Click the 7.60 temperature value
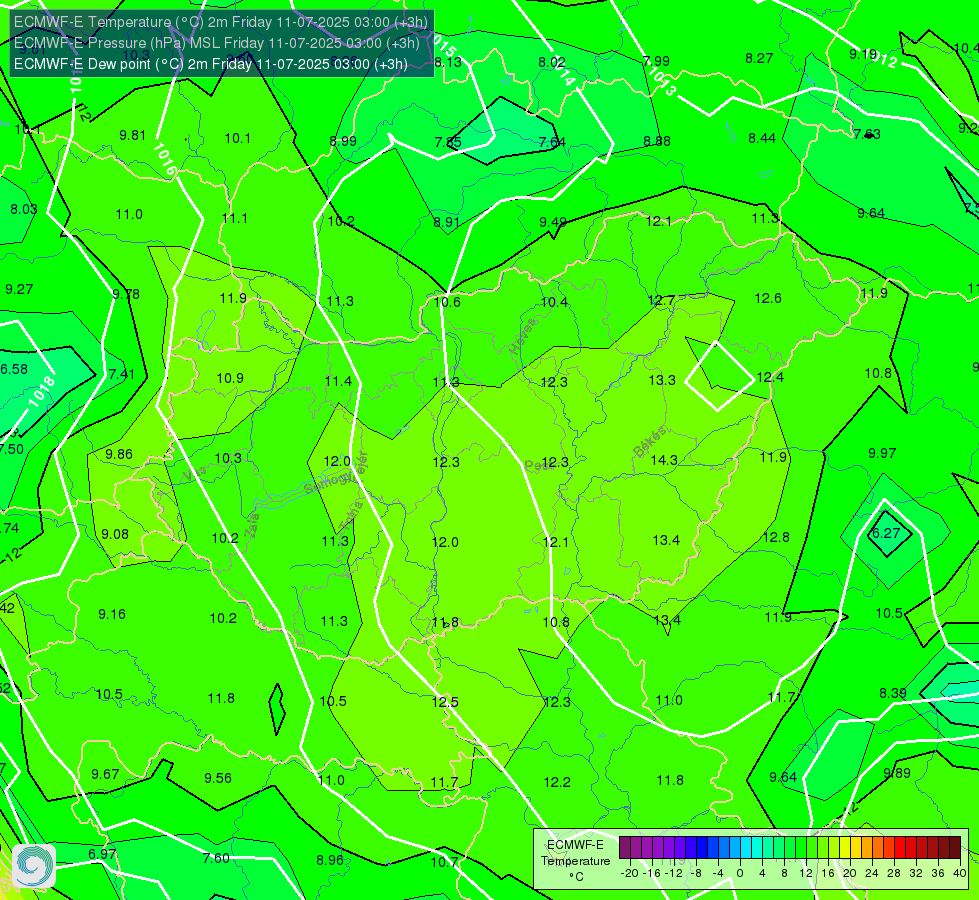Viewport: 979px width, 900px height. point(216,858)
